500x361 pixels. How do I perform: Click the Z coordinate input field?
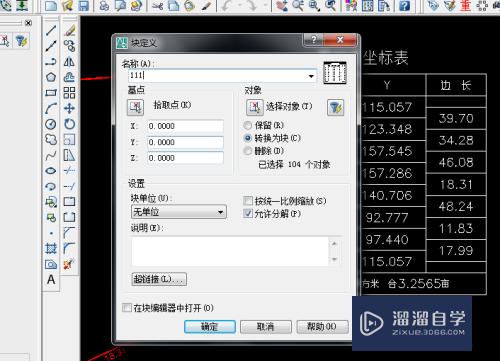(x=185, y=158)
